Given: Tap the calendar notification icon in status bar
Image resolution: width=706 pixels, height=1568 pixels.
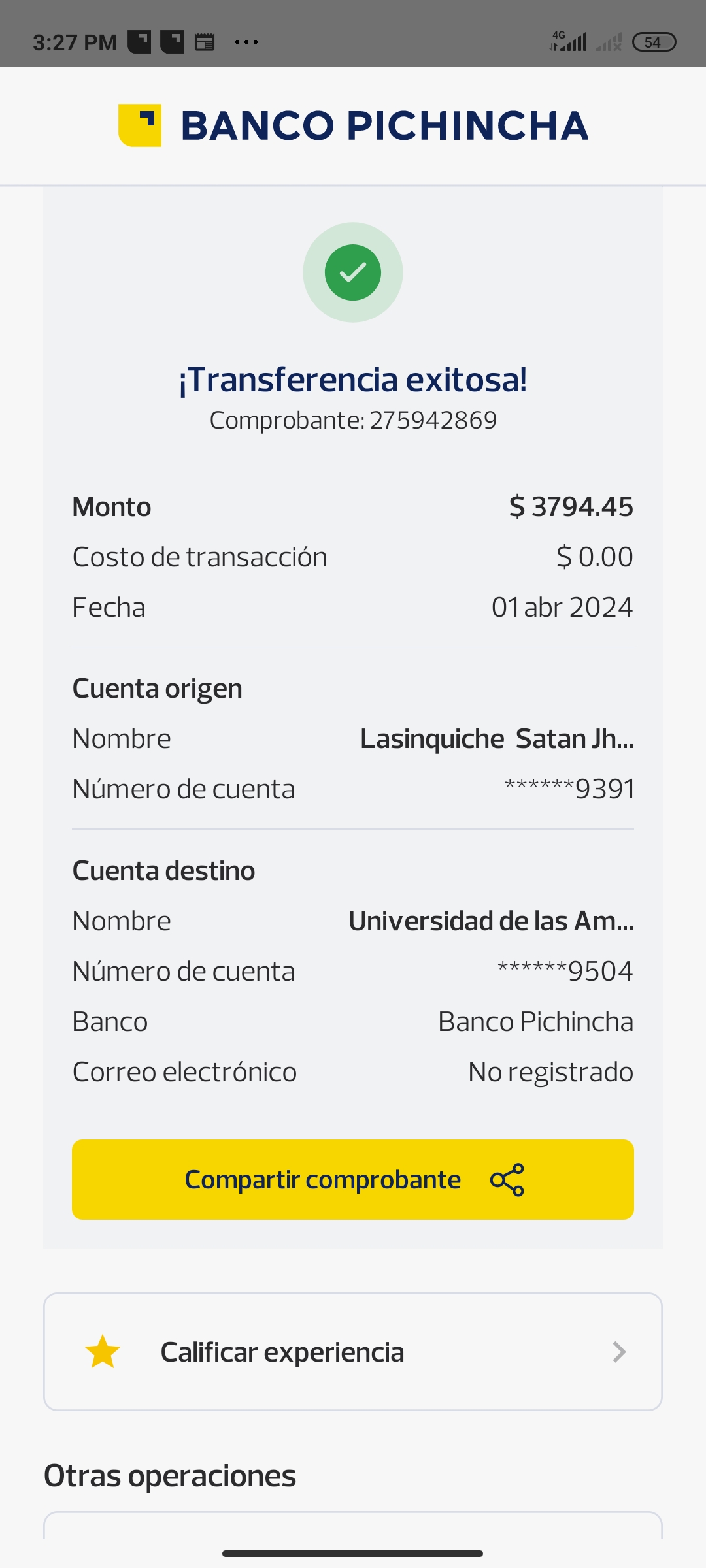Looking at the screenshot, I should tap(205, 42).
